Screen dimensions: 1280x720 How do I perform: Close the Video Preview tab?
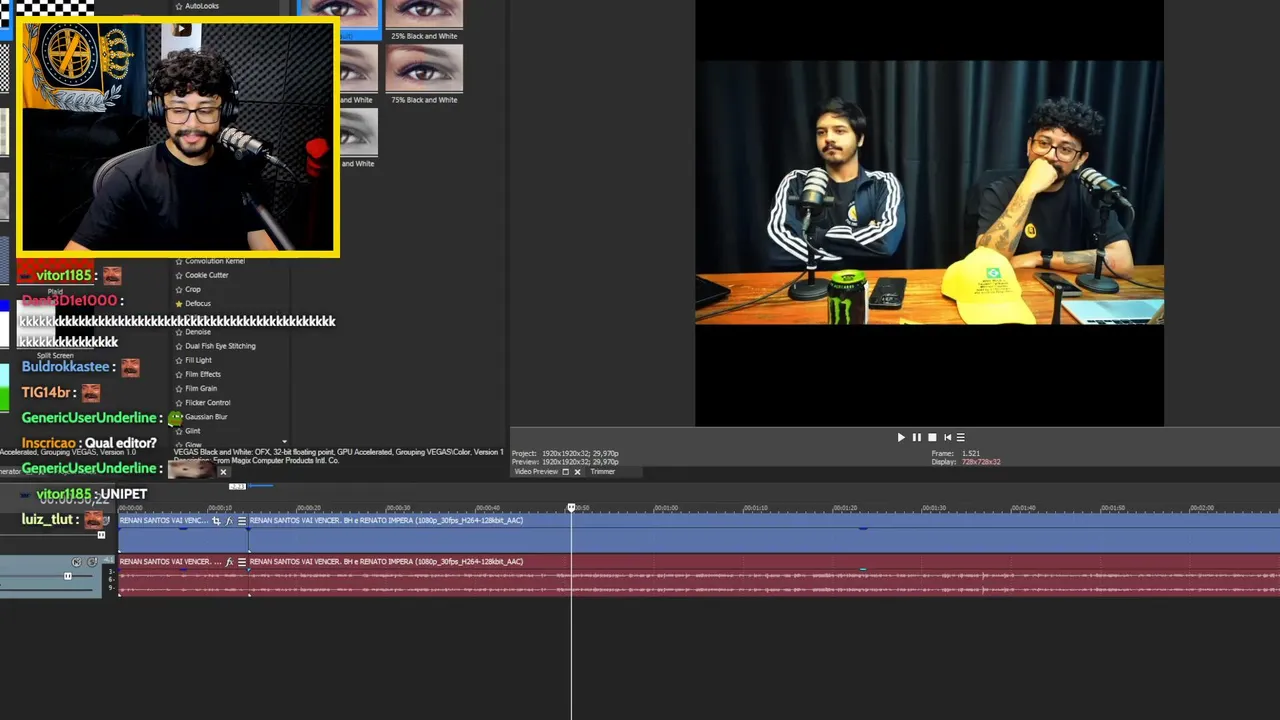point(577,472)
